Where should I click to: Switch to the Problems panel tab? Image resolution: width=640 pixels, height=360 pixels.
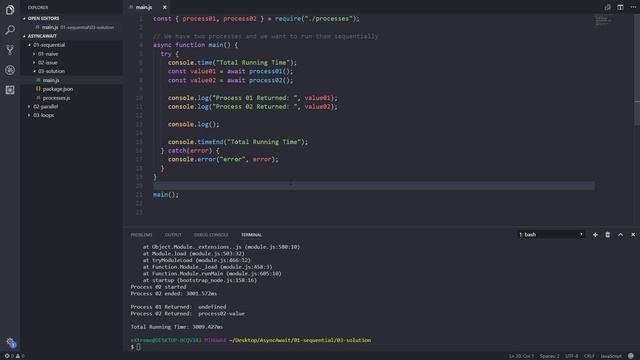coord(141,235)
